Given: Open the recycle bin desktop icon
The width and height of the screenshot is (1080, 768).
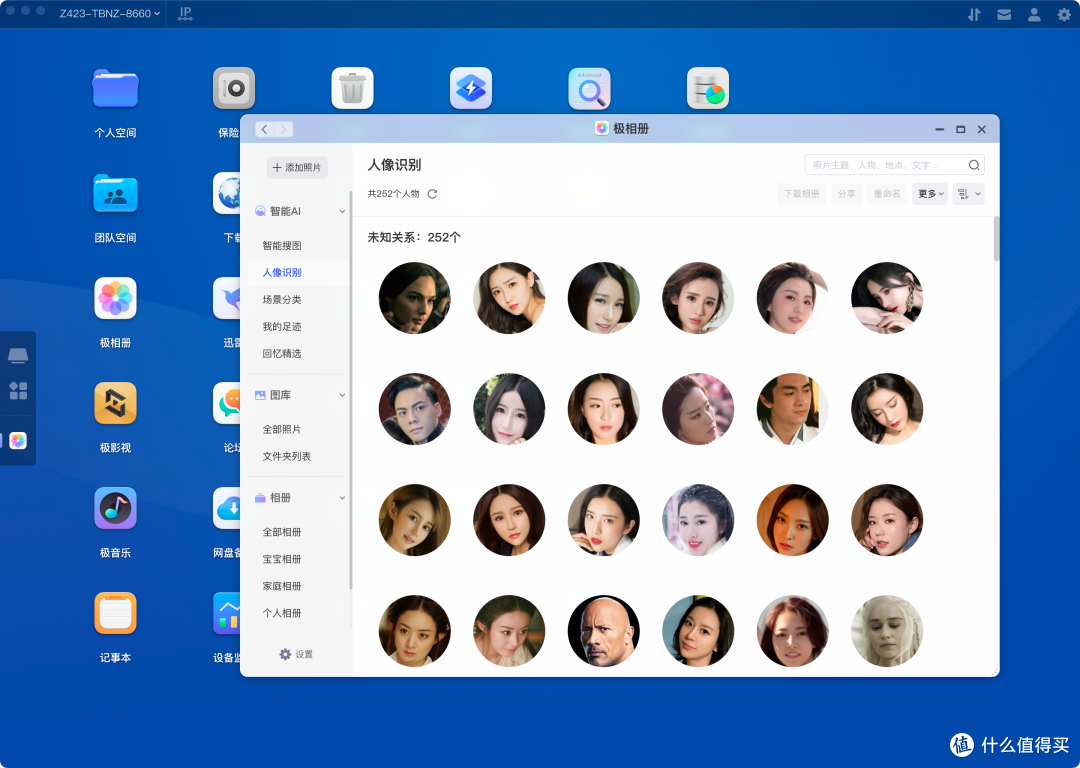Looking at the screenshot, I should click(352, 88).
